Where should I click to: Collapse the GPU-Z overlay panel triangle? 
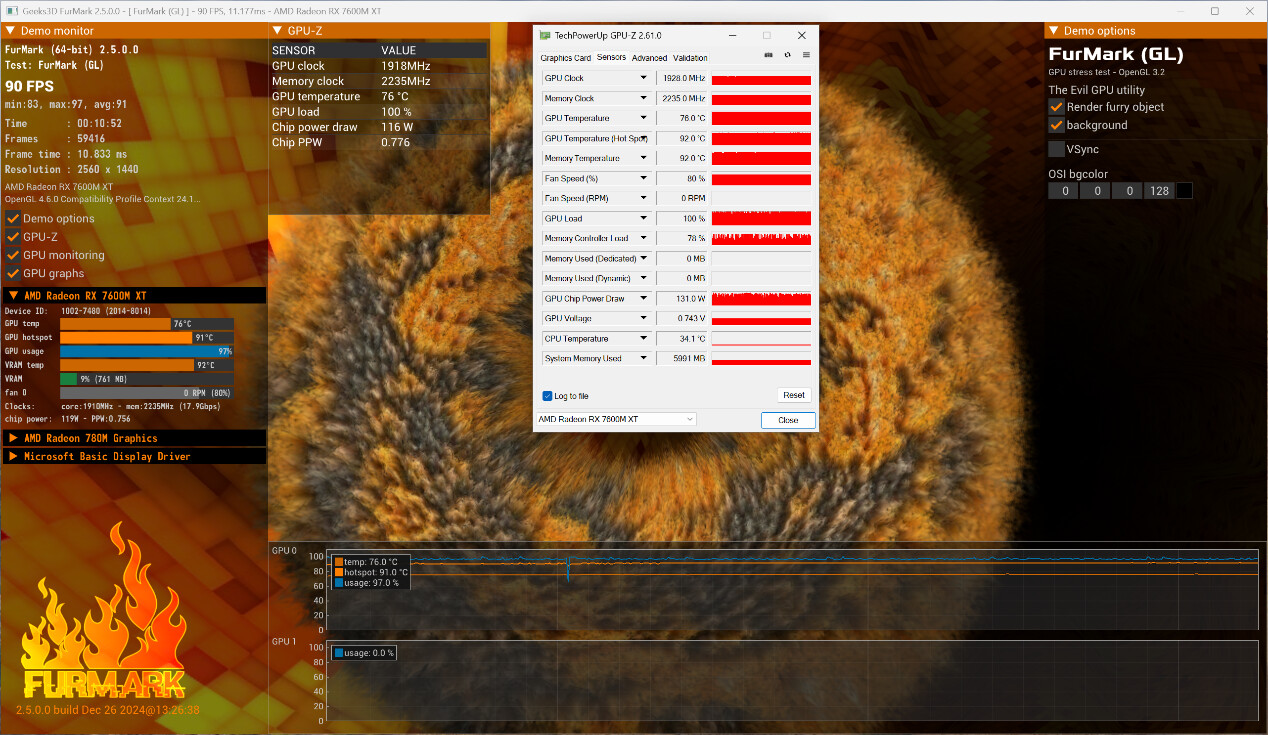click(277, 31)
